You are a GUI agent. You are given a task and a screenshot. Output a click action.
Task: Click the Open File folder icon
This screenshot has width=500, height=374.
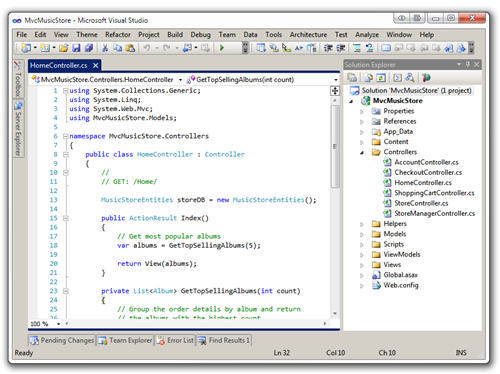click(x=64, y=48)
